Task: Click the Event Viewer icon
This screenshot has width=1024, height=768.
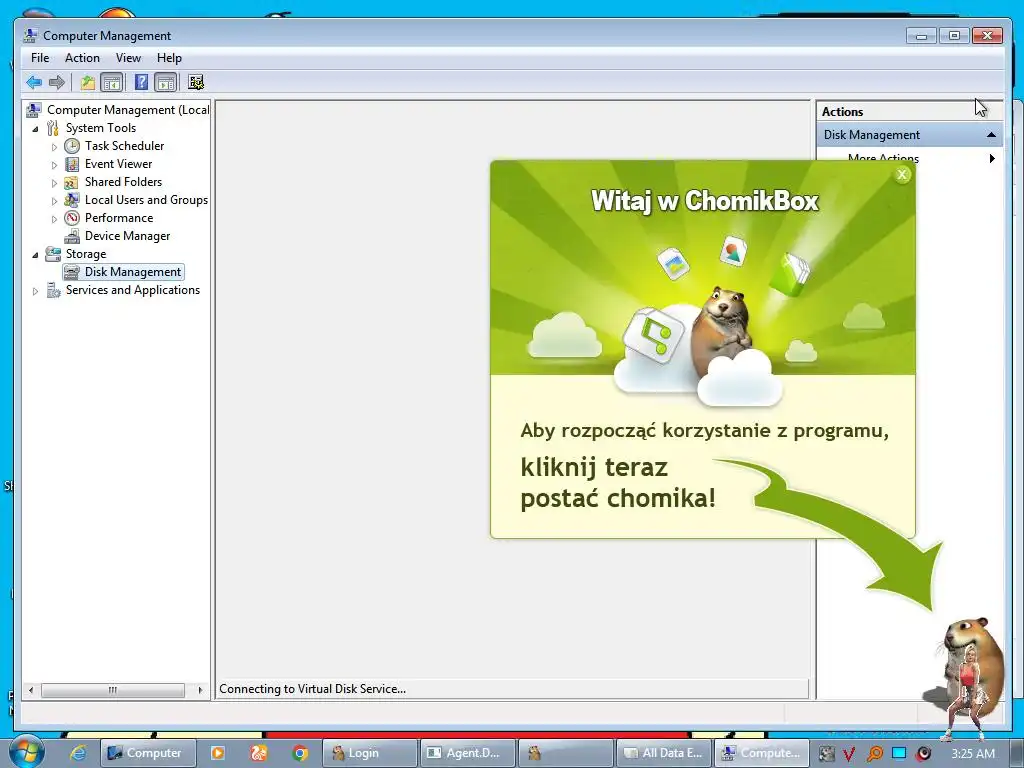Action: point(72,164)
